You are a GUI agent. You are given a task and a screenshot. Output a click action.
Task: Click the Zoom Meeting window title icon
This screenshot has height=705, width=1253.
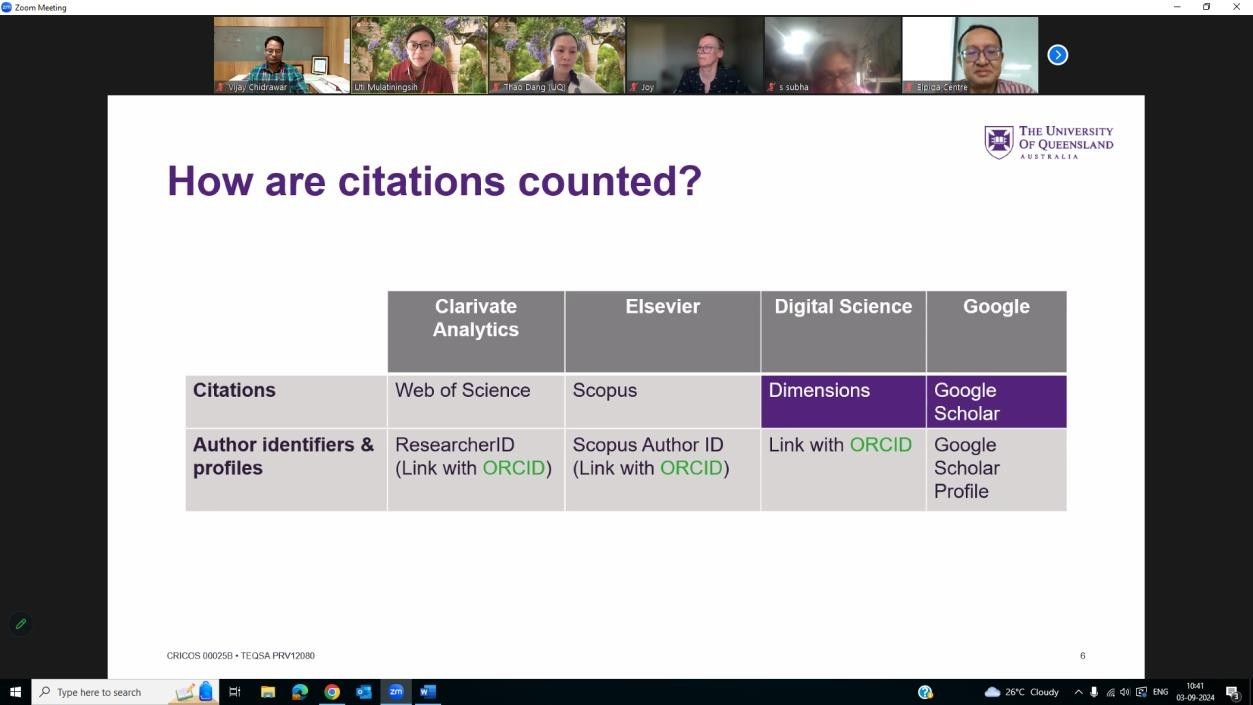[6, 7]
